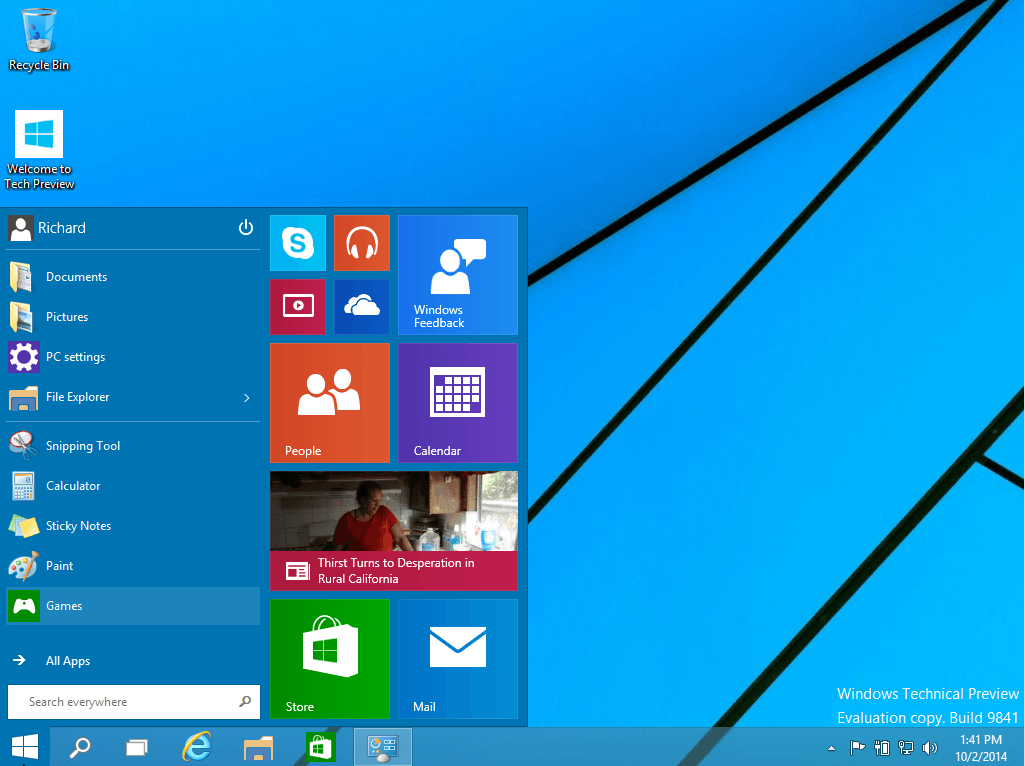Open the People tile
This screenshot has width=1025, height=766.
coord(329,403)
